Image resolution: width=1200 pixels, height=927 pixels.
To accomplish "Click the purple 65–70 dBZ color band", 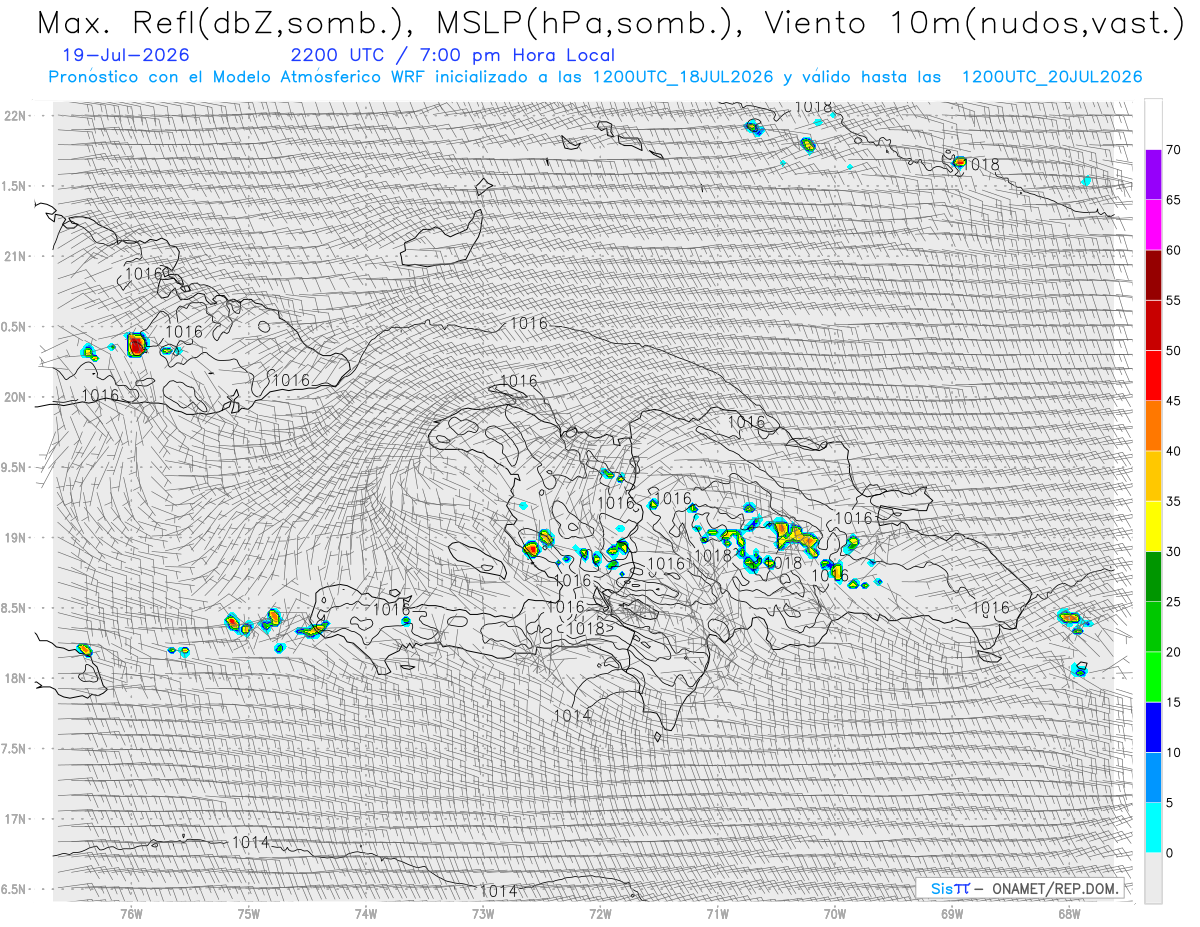I will (x=1153, y=175).
